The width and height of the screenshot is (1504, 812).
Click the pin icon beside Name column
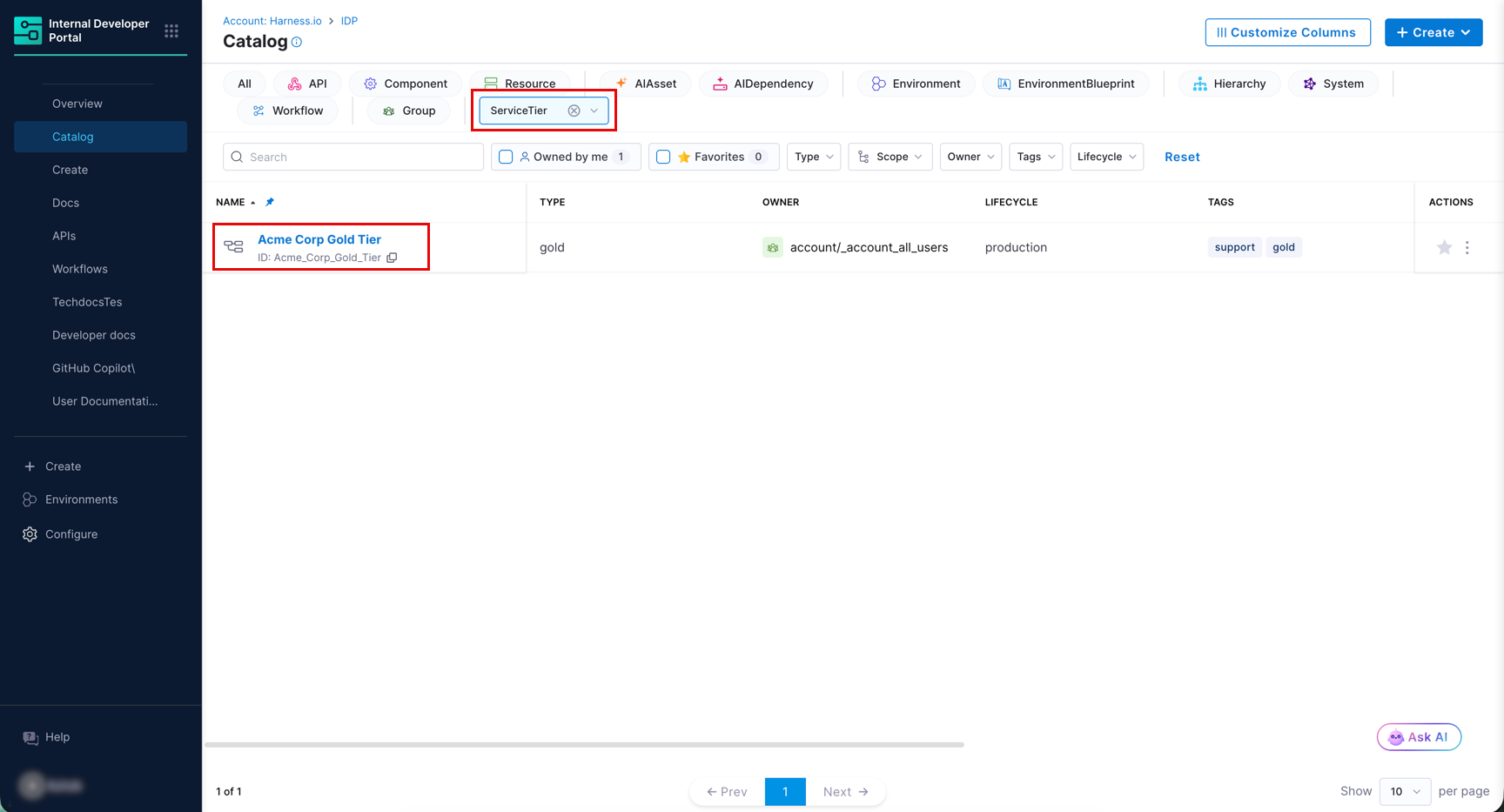pyautogui.click(x=270, y=202)
